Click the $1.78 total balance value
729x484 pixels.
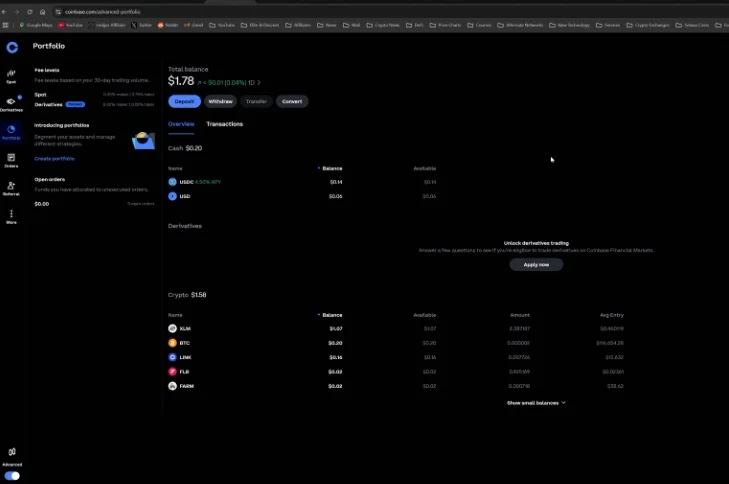tap(181, 81)
